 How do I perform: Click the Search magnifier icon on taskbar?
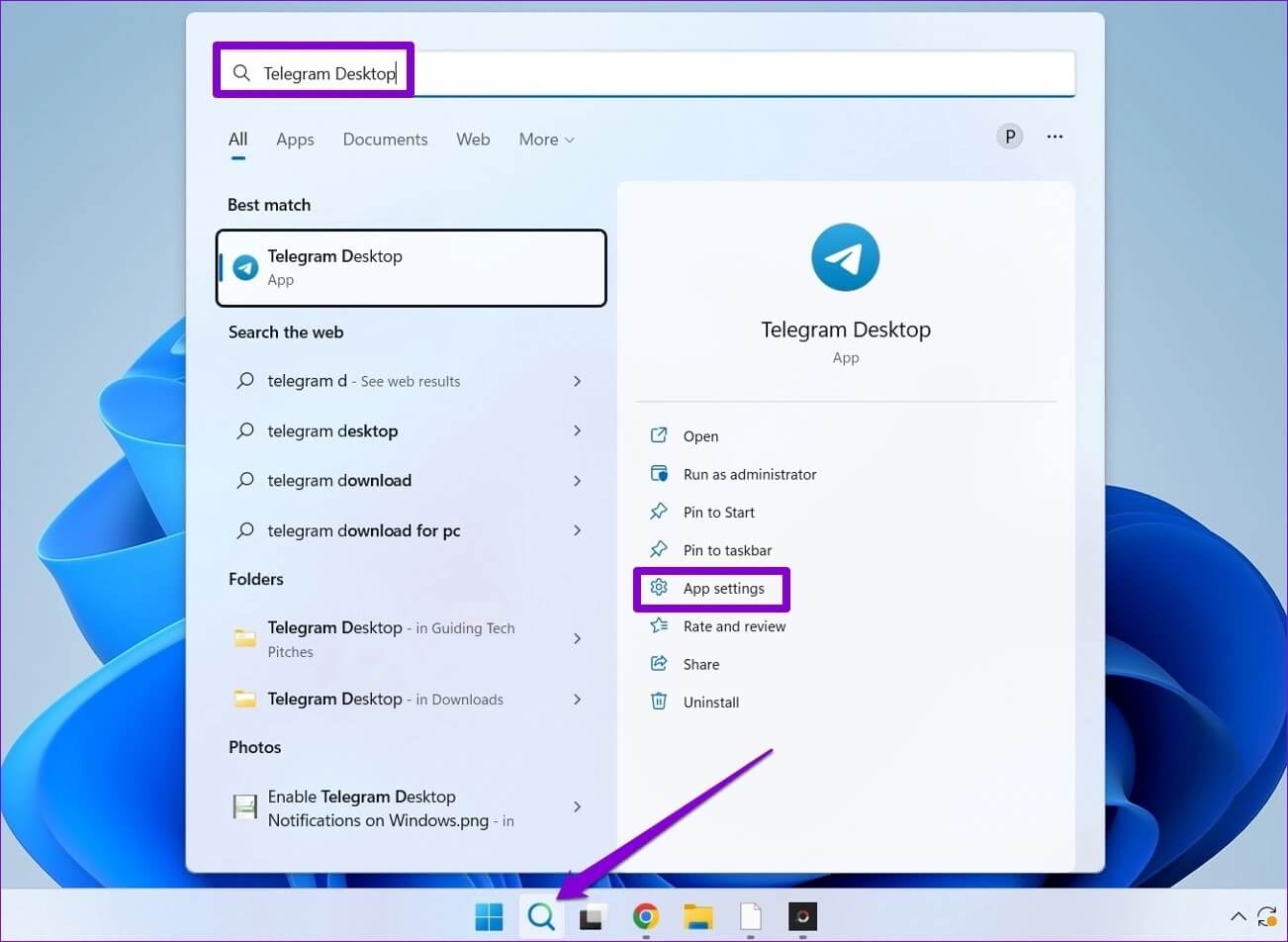pos(541,917)
